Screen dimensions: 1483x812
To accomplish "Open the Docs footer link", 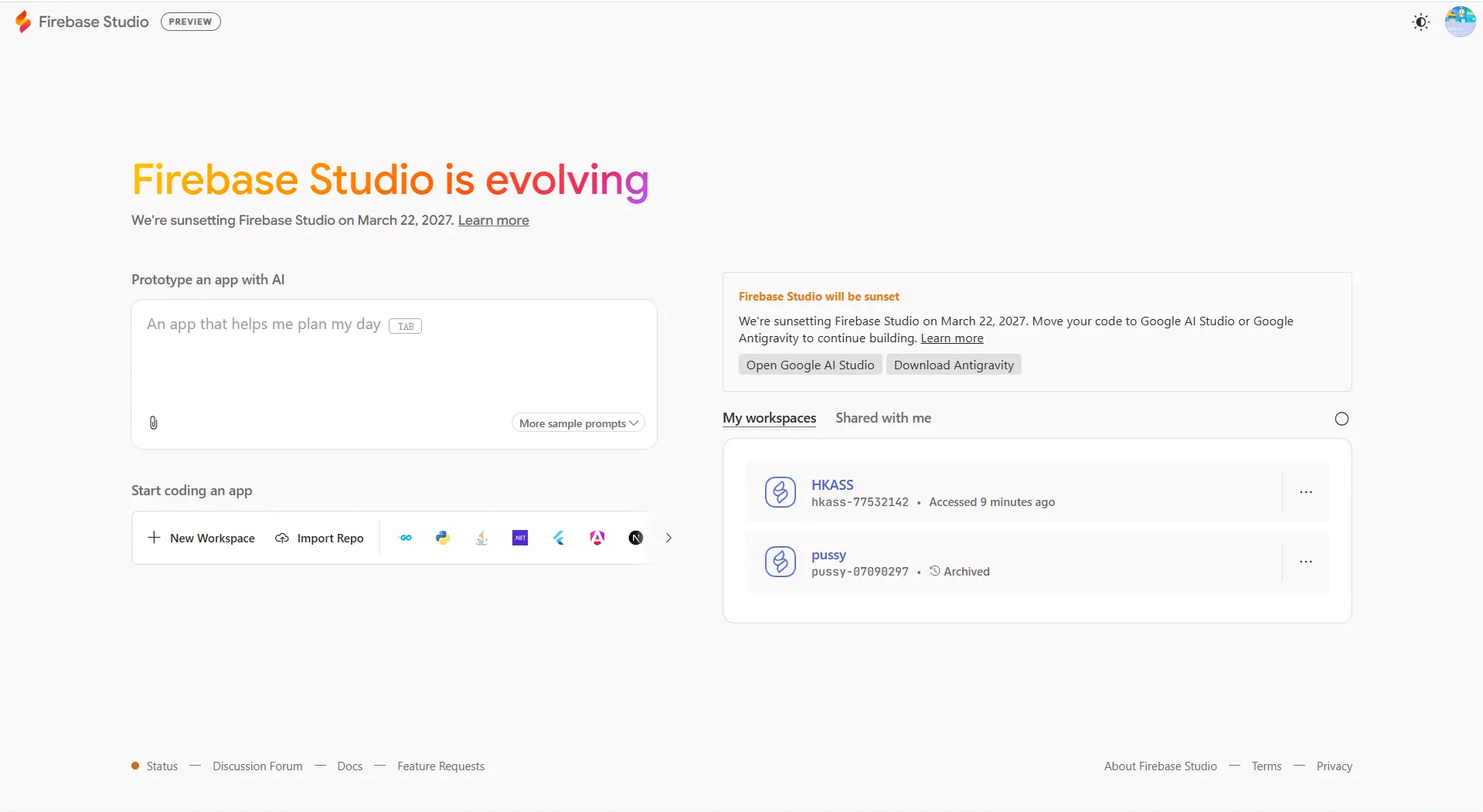I will coord(349,766).
